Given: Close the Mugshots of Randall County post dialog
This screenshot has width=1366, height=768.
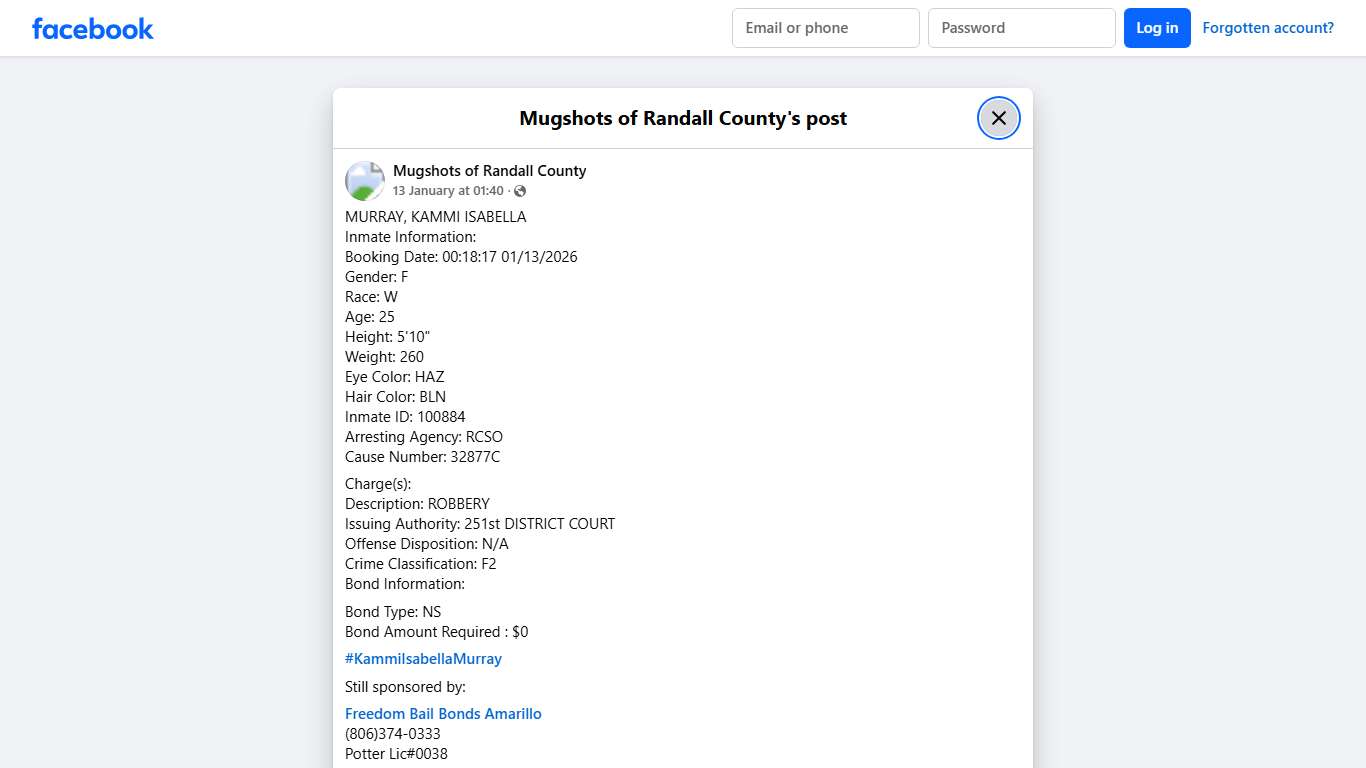Looking at the screenshot, I should (998, 118).
